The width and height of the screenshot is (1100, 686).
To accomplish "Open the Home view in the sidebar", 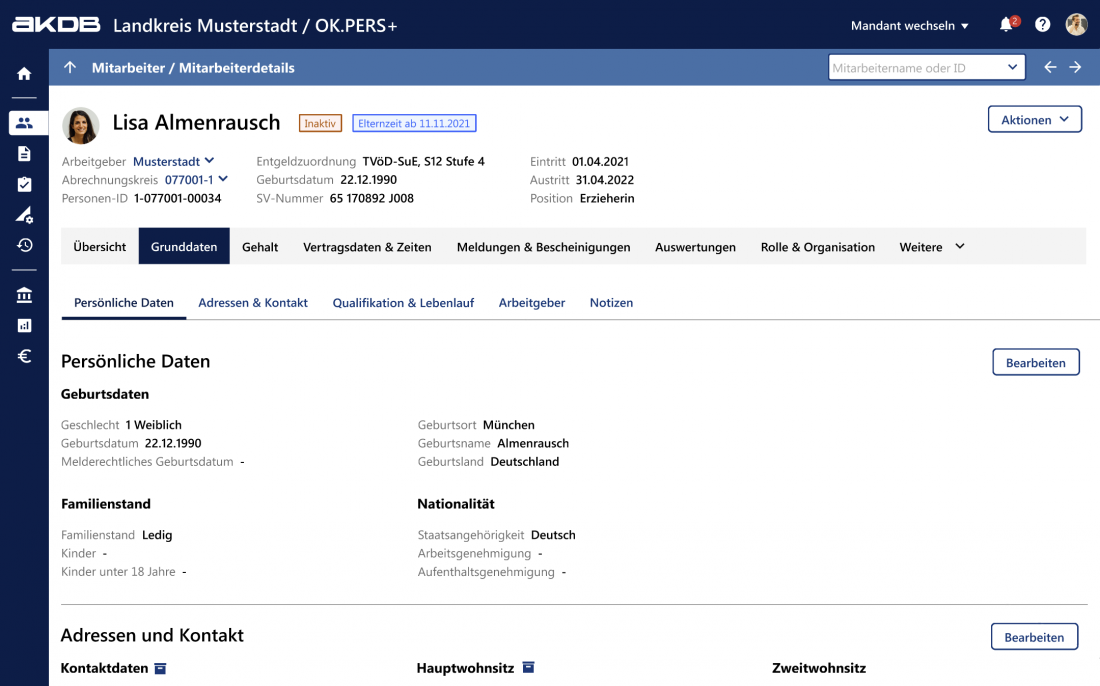I will click(24, 72).
